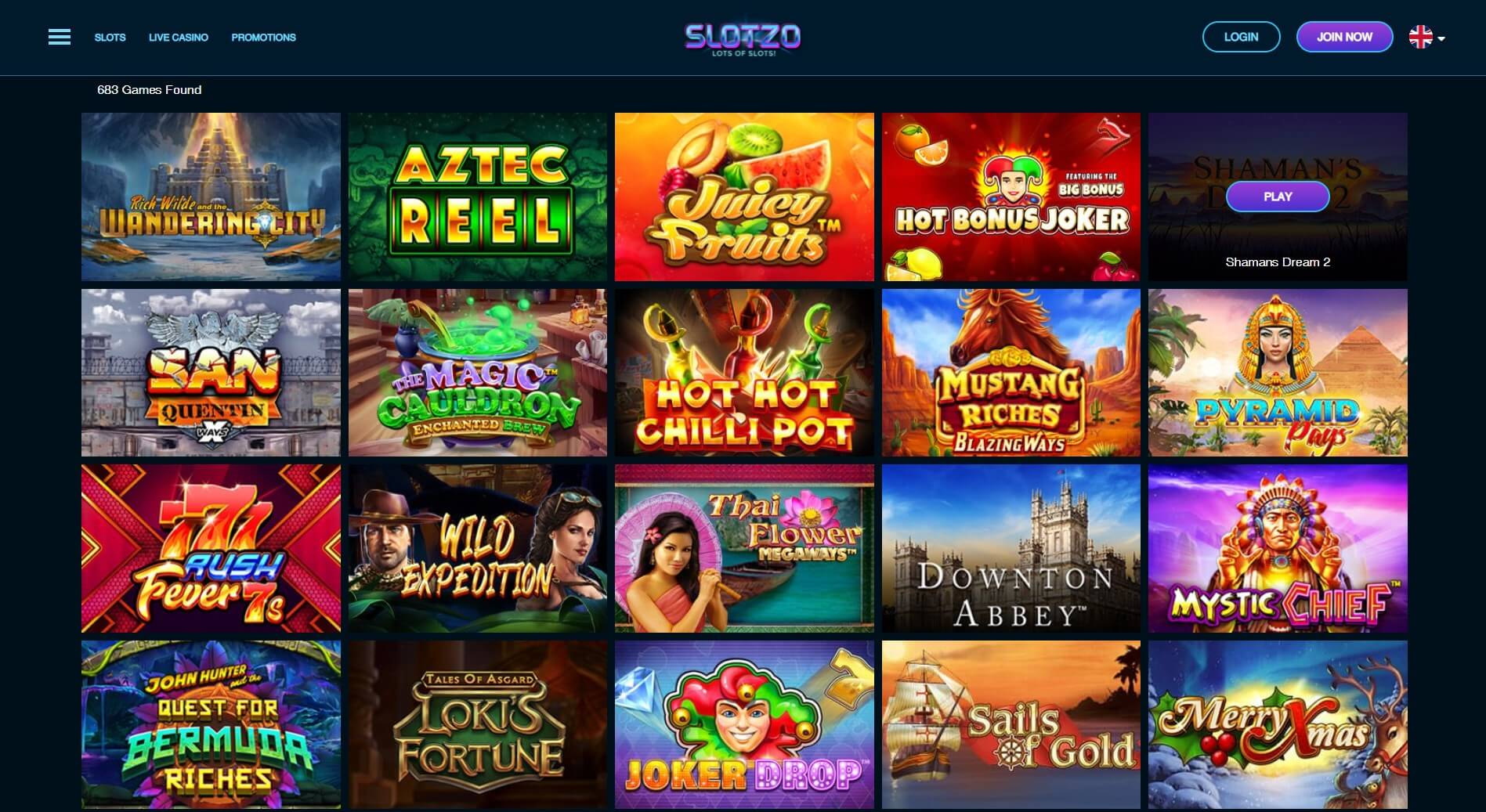Screen dimensions: 1486x812
Task: Select the Juicy Fruits game tile
Action: point(744,197)
